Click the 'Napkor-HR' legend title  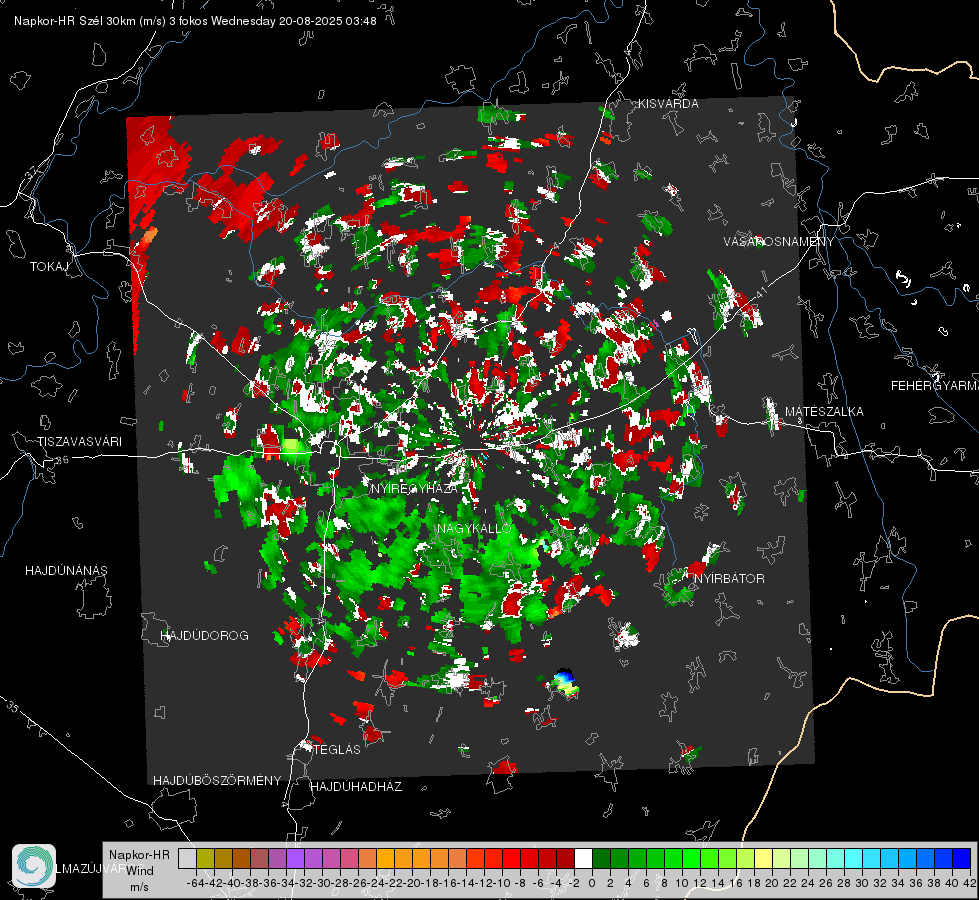click(x=139, y=854)
